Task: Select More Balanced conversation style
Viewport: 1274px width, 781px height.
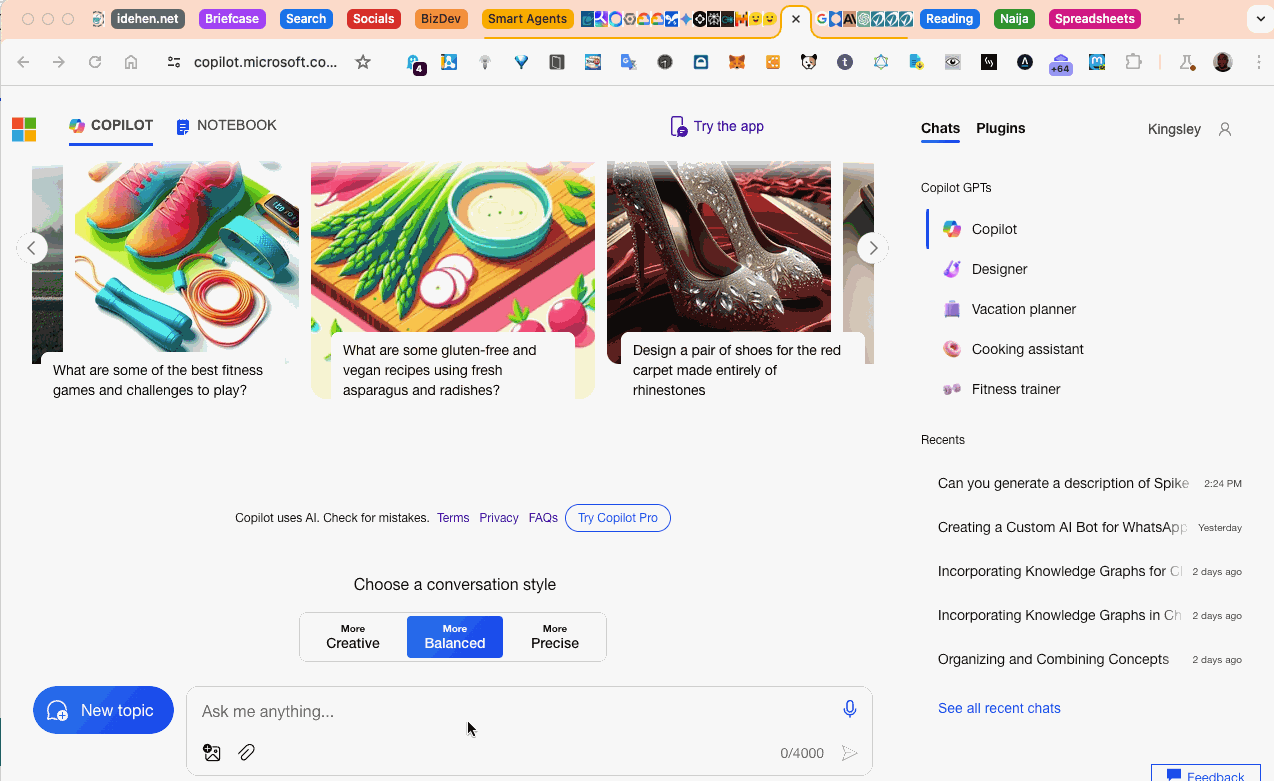Action: click(x=455, y=637)
